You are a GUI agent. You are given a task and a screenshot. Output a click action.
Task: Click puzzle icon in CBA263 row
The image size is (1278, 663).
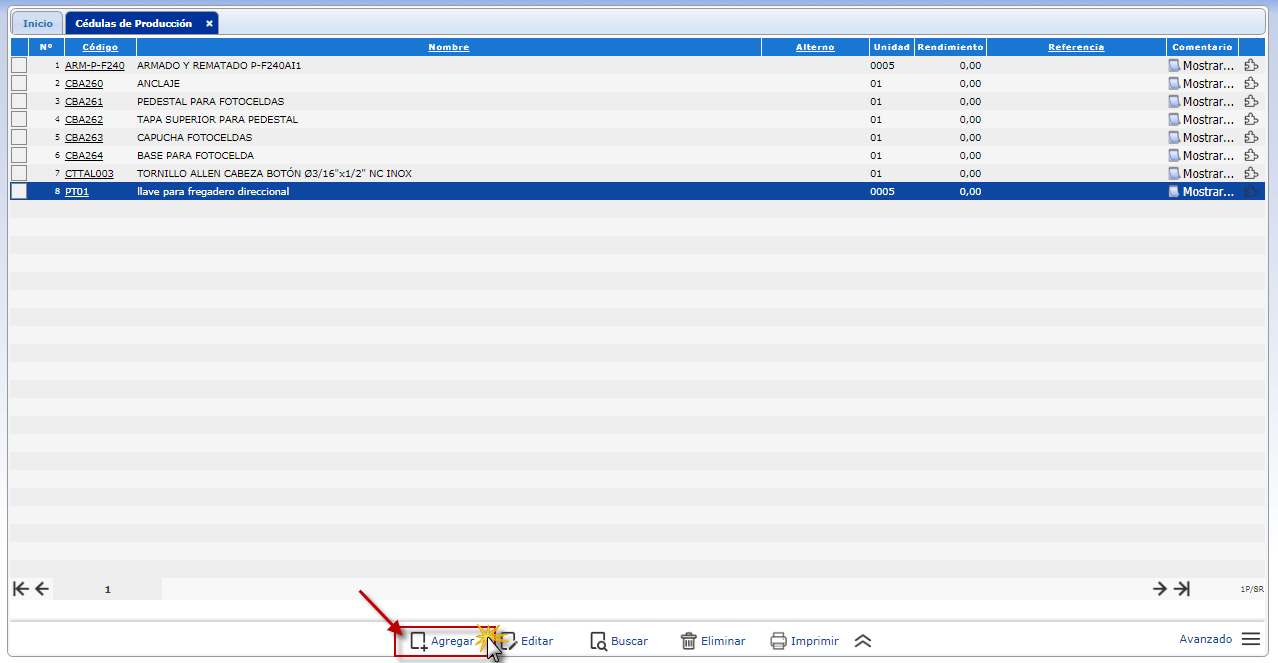point(1251,137)
